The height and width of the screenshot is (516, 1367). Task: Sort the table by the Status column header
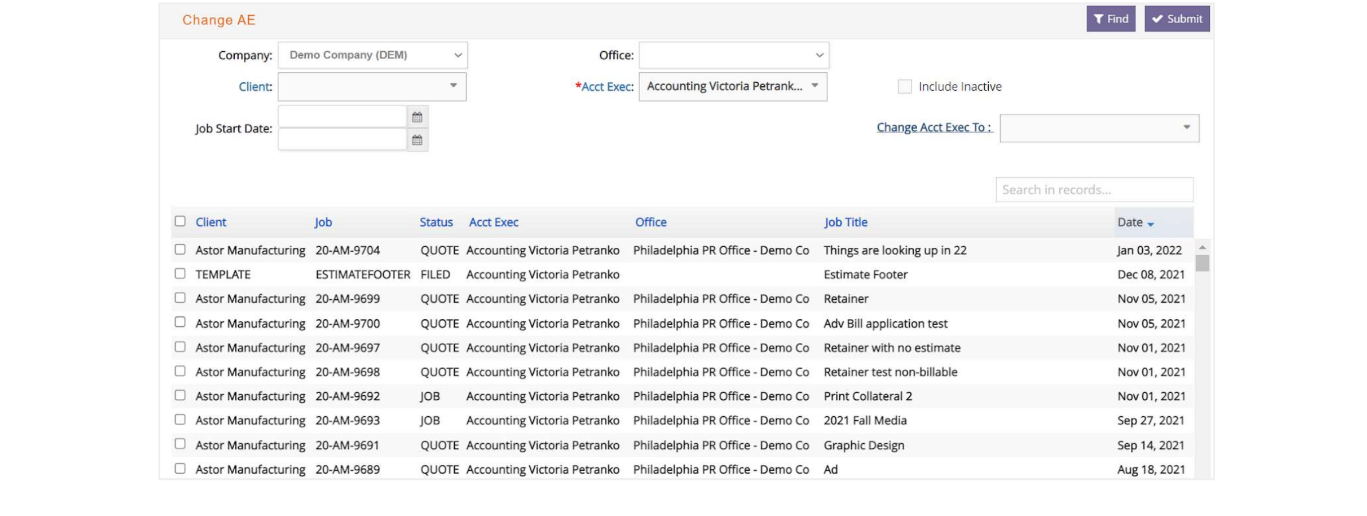click(x=436, y=222)
